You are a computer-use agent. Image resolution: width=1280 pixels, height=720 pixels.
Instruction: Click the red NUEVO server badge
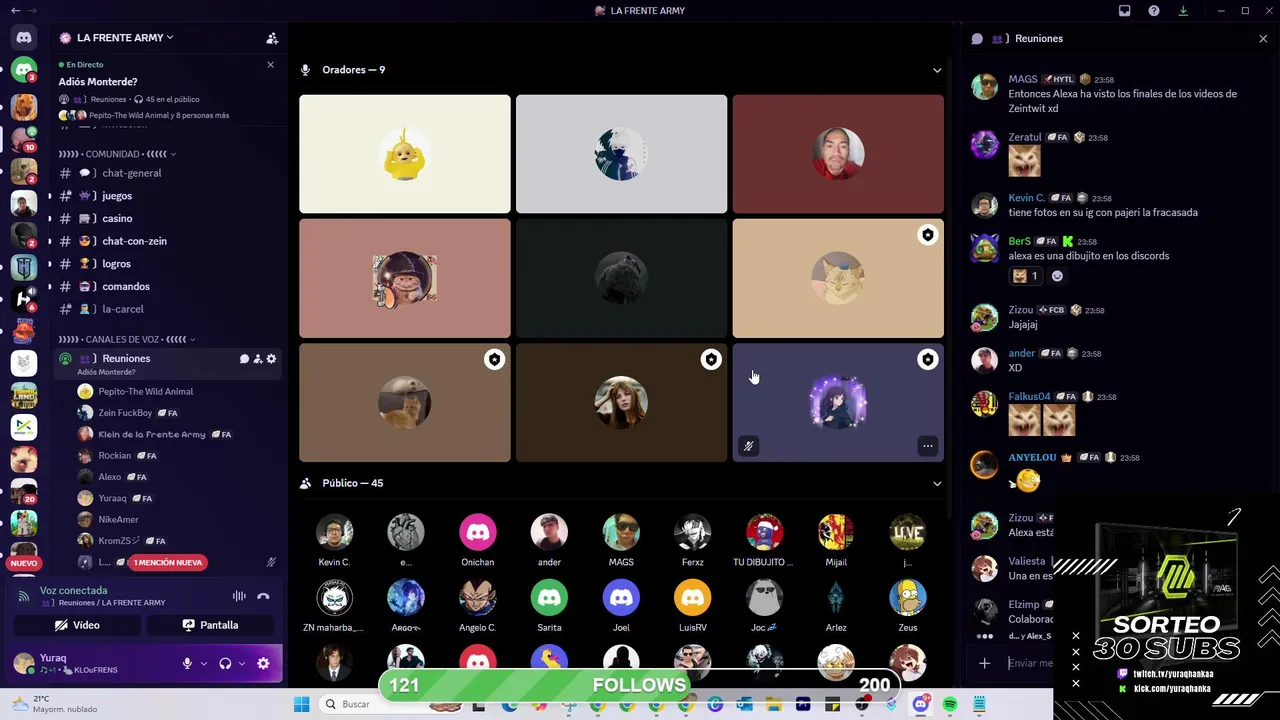tap(24, 563)
